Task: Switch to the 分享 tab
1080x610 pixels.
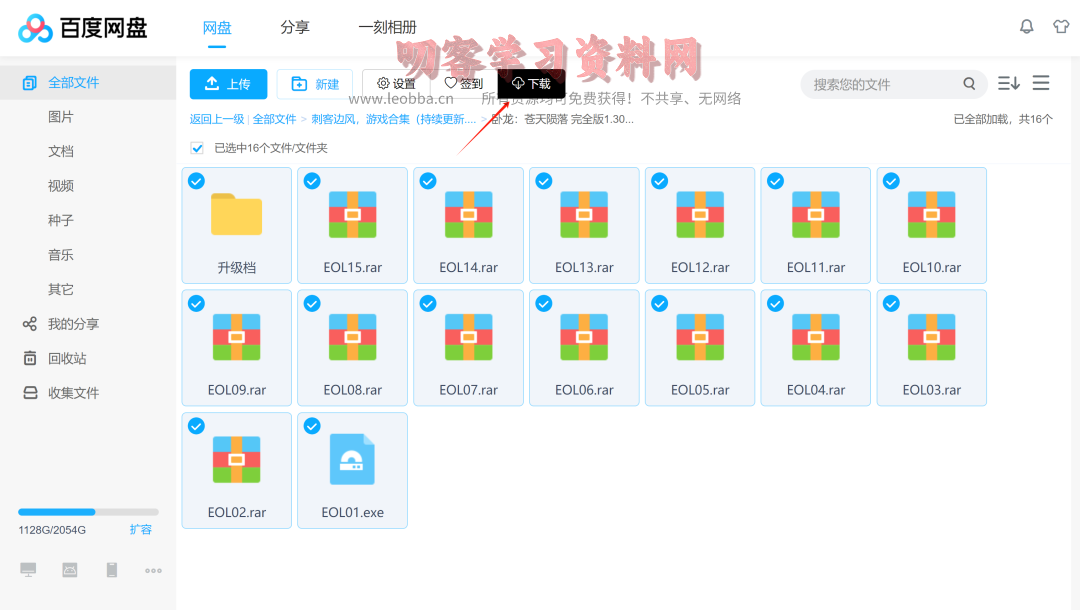Action: tap(296, 27)
